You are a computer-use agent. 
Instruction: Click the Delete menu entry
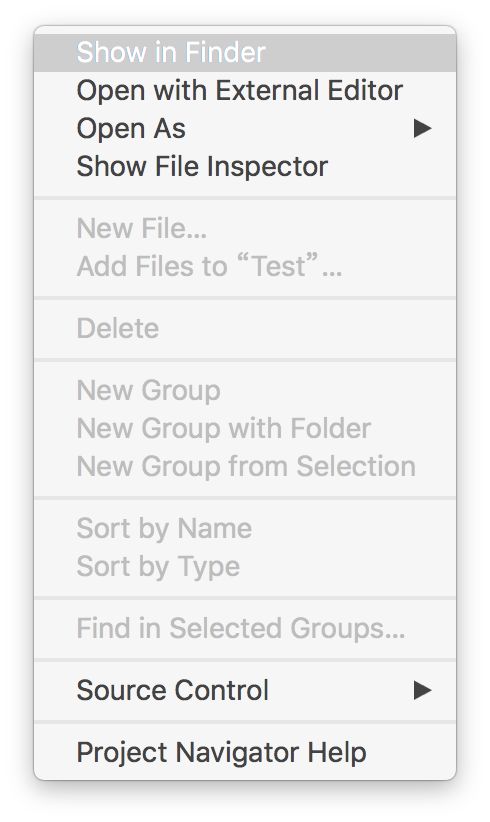245,329
